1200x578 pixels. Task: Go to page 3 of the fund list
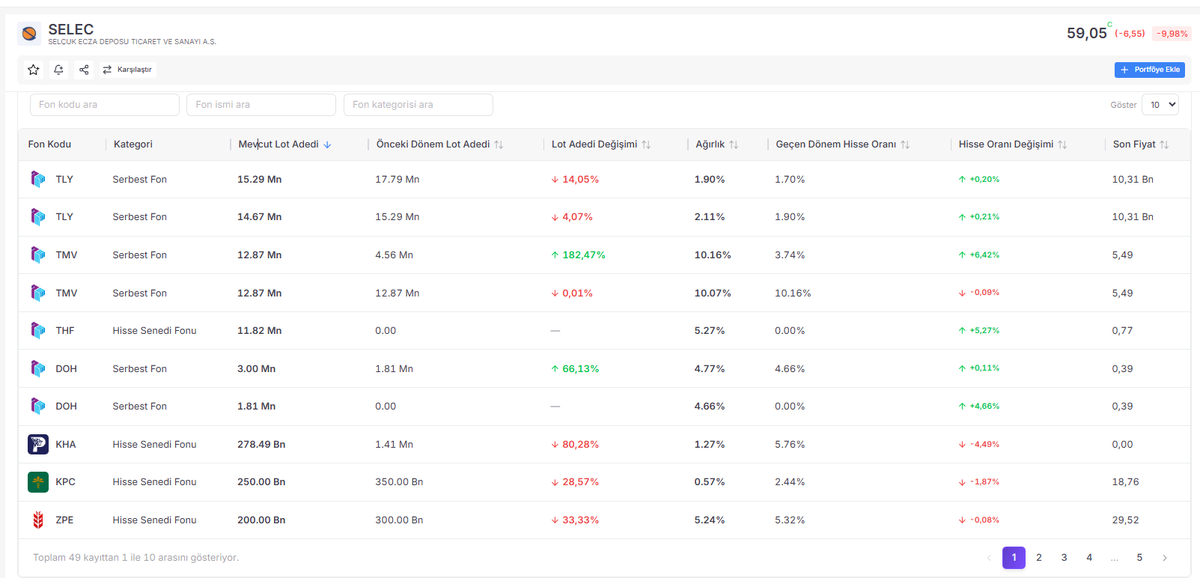click(x=1064, y=558)
